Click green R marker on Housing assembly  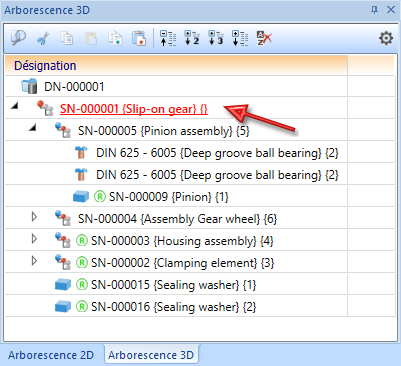82,240
